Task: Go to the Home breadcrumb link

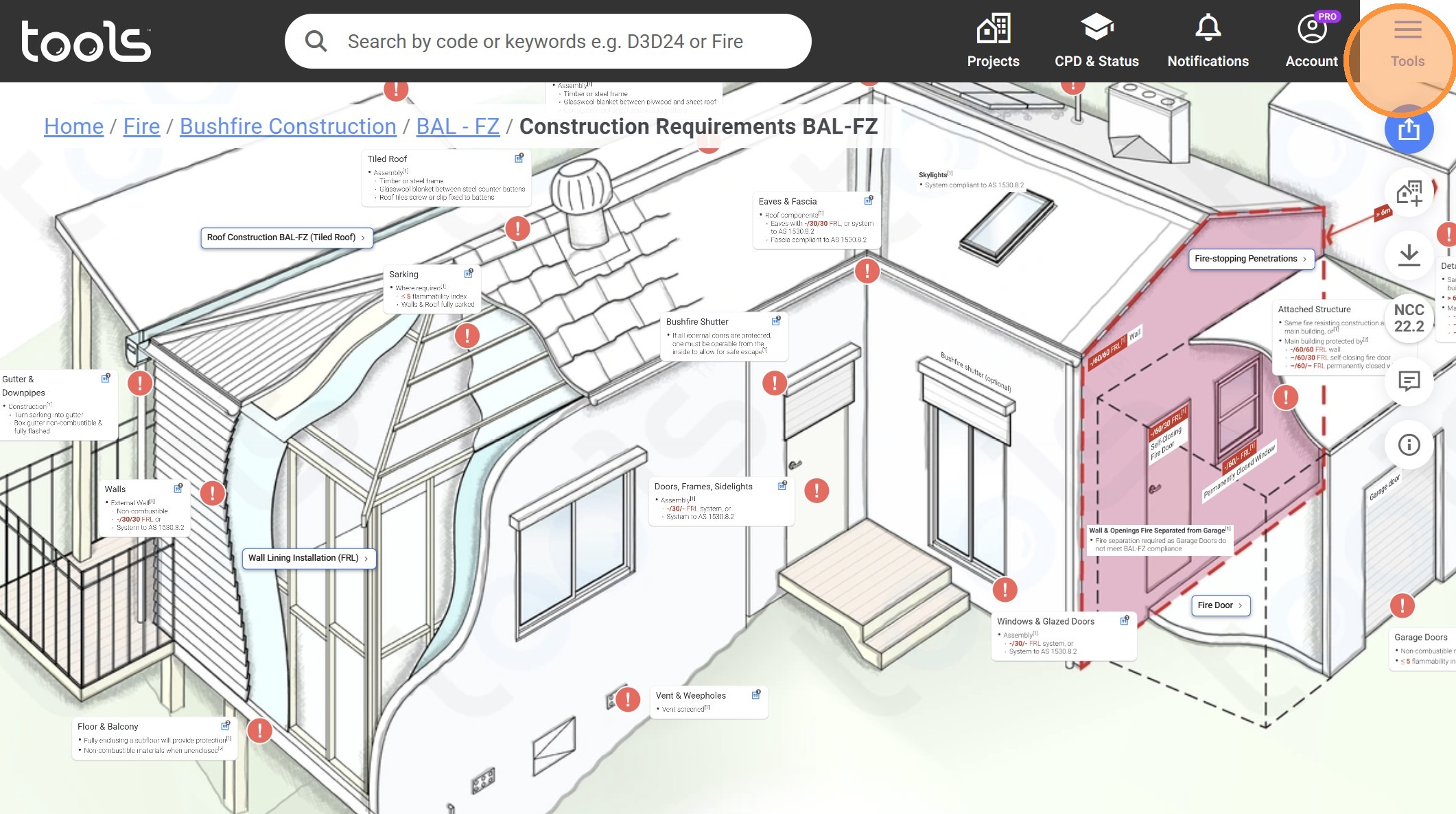Action: point(73,126)
